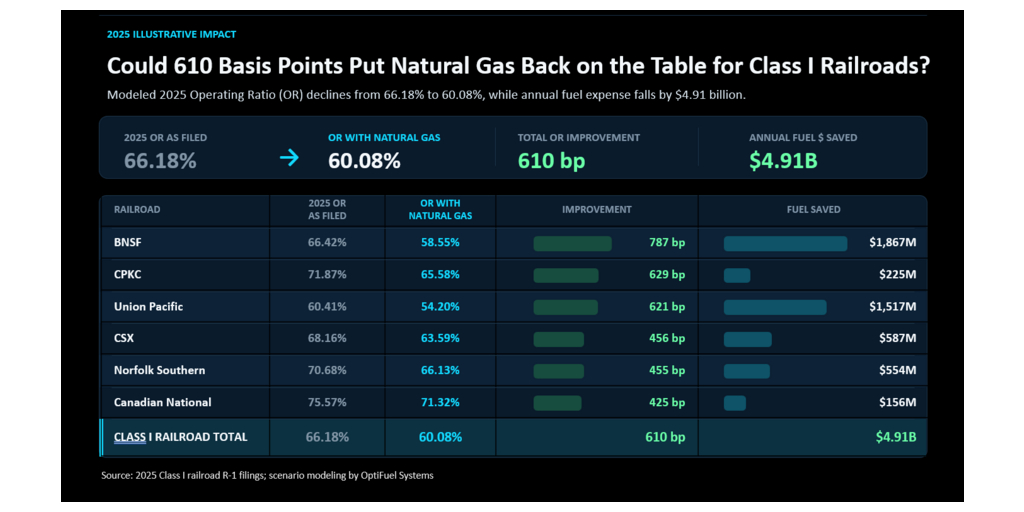Click the OR WITH NATURAL GAS column header
Screen dimensions: 1024x512
click(441, 210)
